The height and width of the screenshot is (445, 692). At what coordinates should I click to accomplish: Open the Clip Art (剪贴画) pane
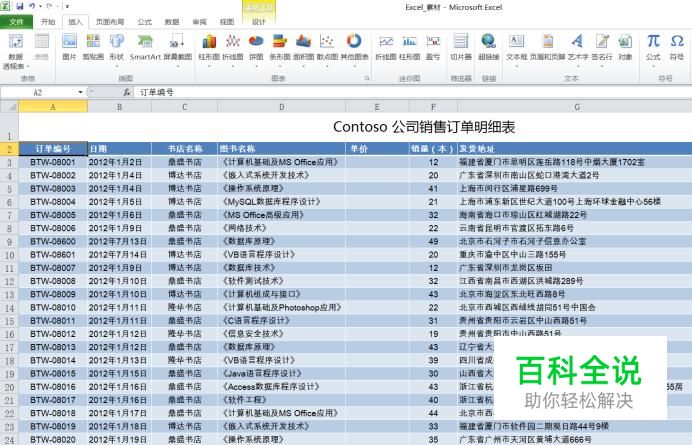[93, 47]
